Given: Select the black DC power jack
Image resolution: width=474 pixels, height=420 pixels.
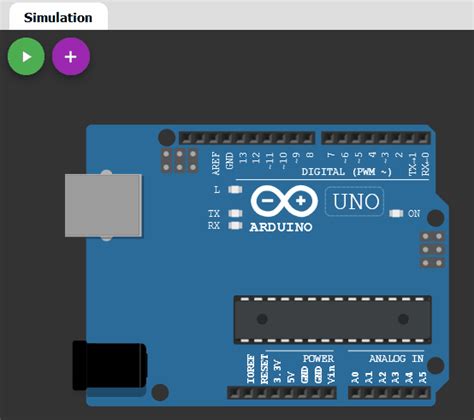Looking at the screenshot, I should click(109, 365).
